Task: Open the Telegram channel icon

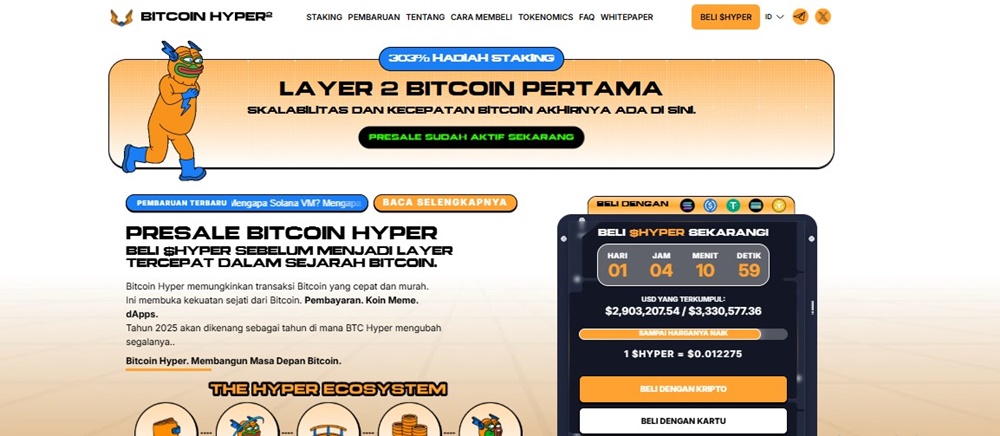Action: pos(800,17)
